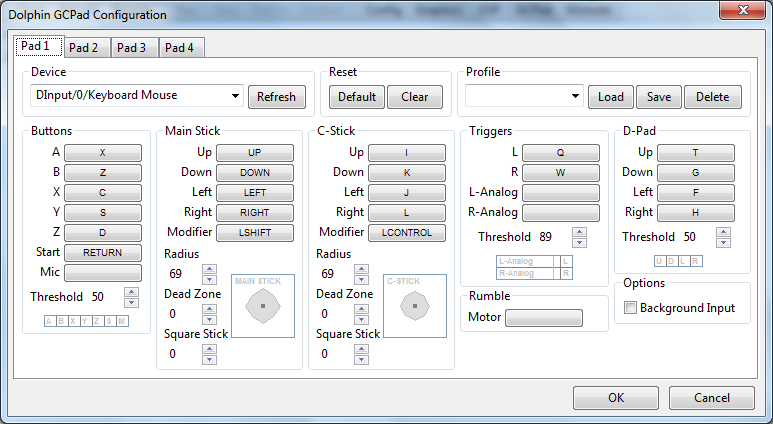Remap C-Stick Left set to J

(407, 193)
